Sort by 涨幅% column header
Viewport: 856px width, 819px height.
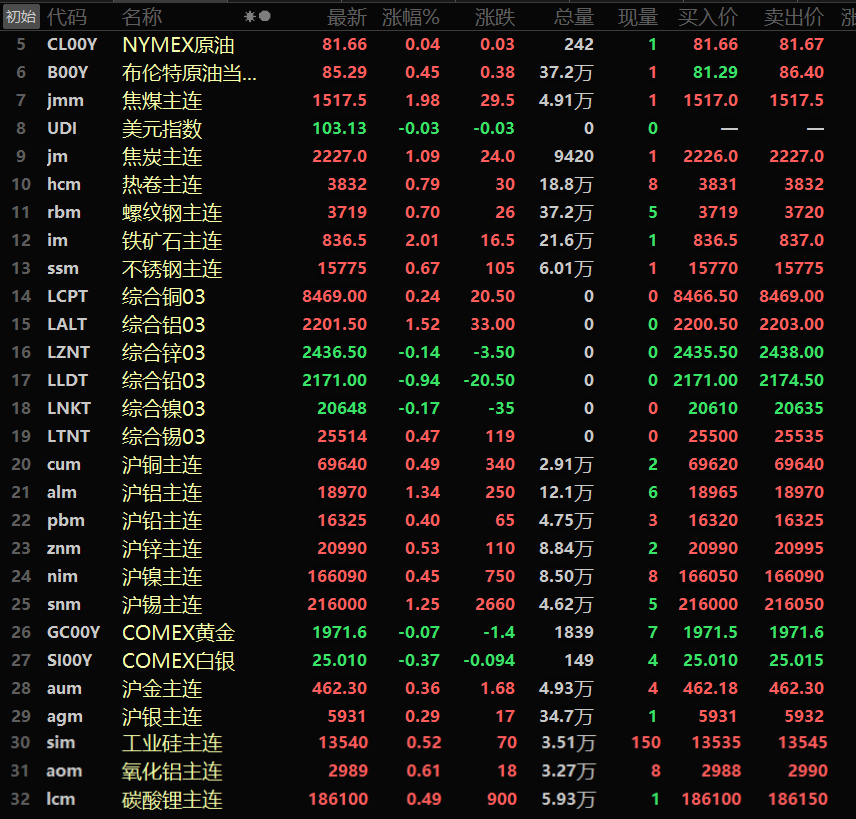coord(414,17)
